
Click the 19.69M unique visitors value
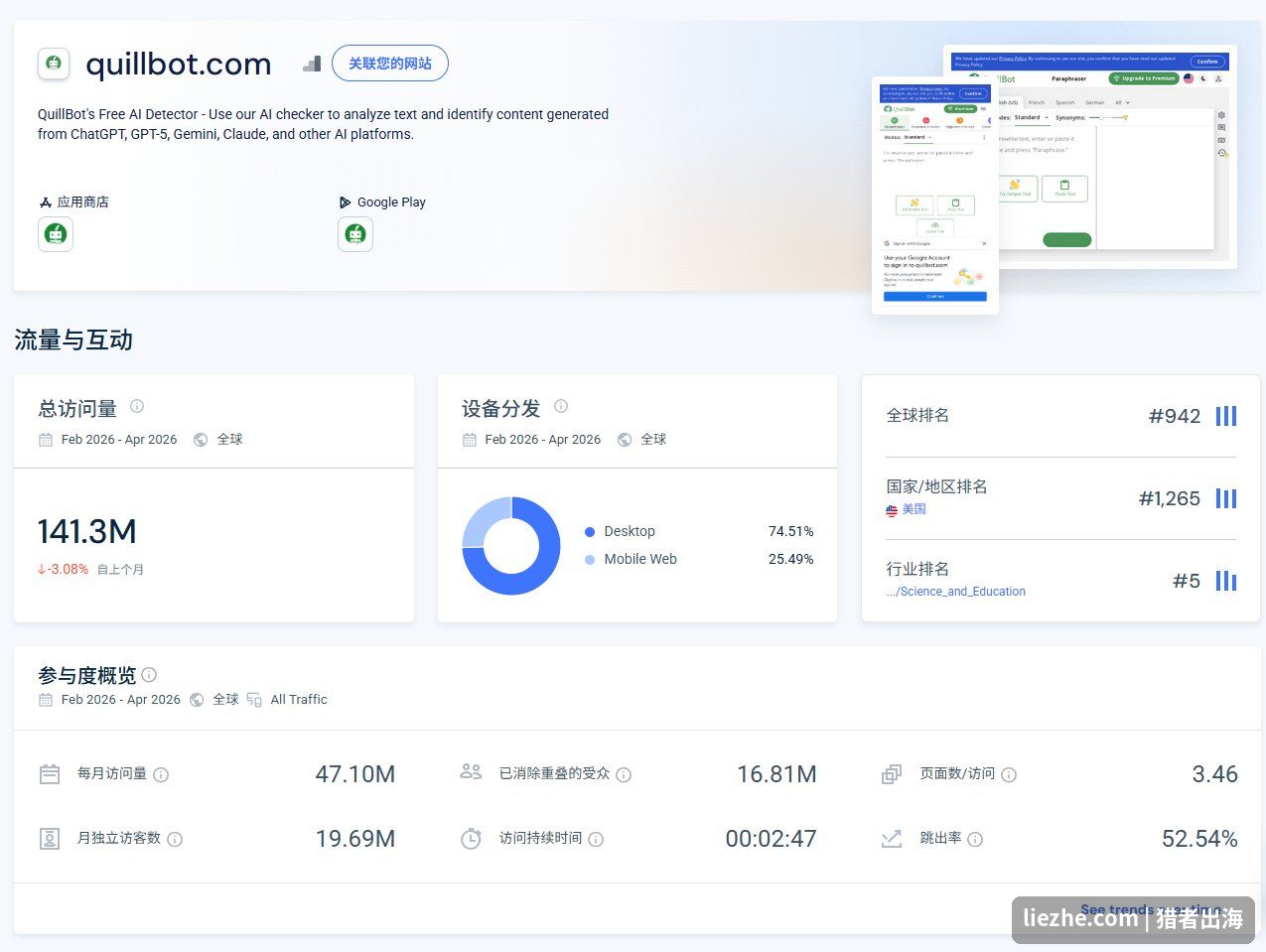355,839
